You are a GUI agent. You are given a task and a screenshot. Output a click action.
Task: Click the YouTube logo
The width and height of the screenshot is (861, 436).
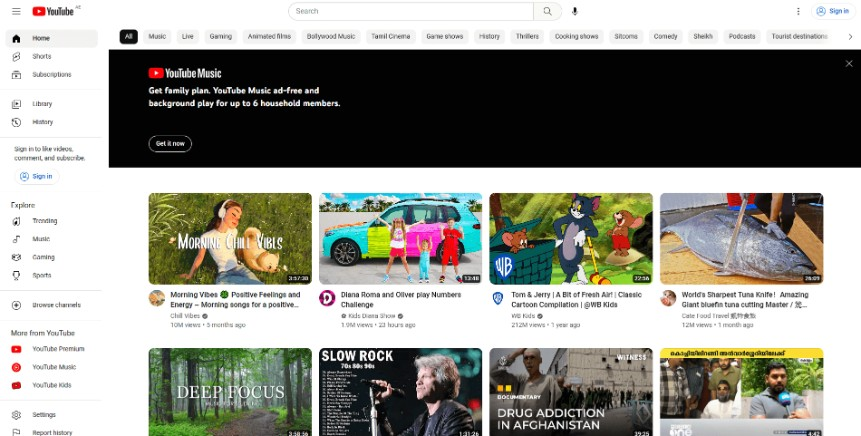[x=53, y=11]
